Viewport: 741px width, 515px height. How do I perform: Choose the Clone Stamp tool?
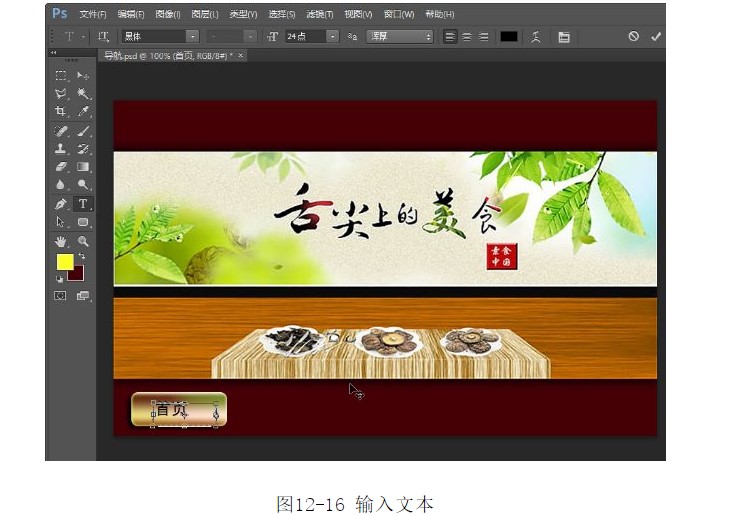pyautogui.click(x=61, y=149)
